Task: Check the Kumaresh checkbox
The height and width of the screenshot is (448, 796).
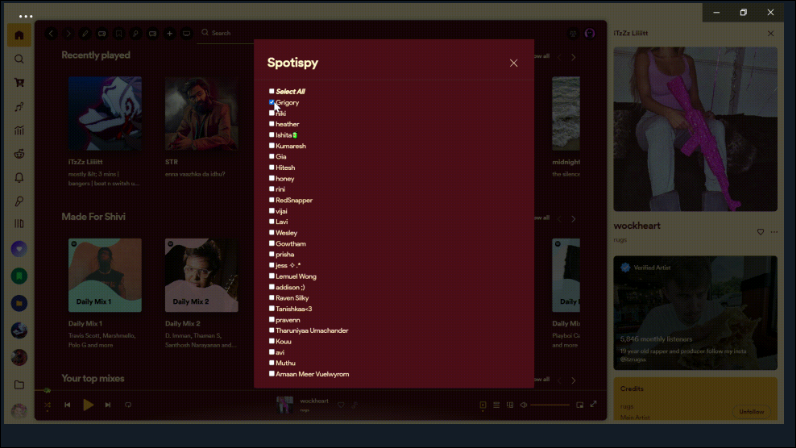Action: click(x=272, y=145)
